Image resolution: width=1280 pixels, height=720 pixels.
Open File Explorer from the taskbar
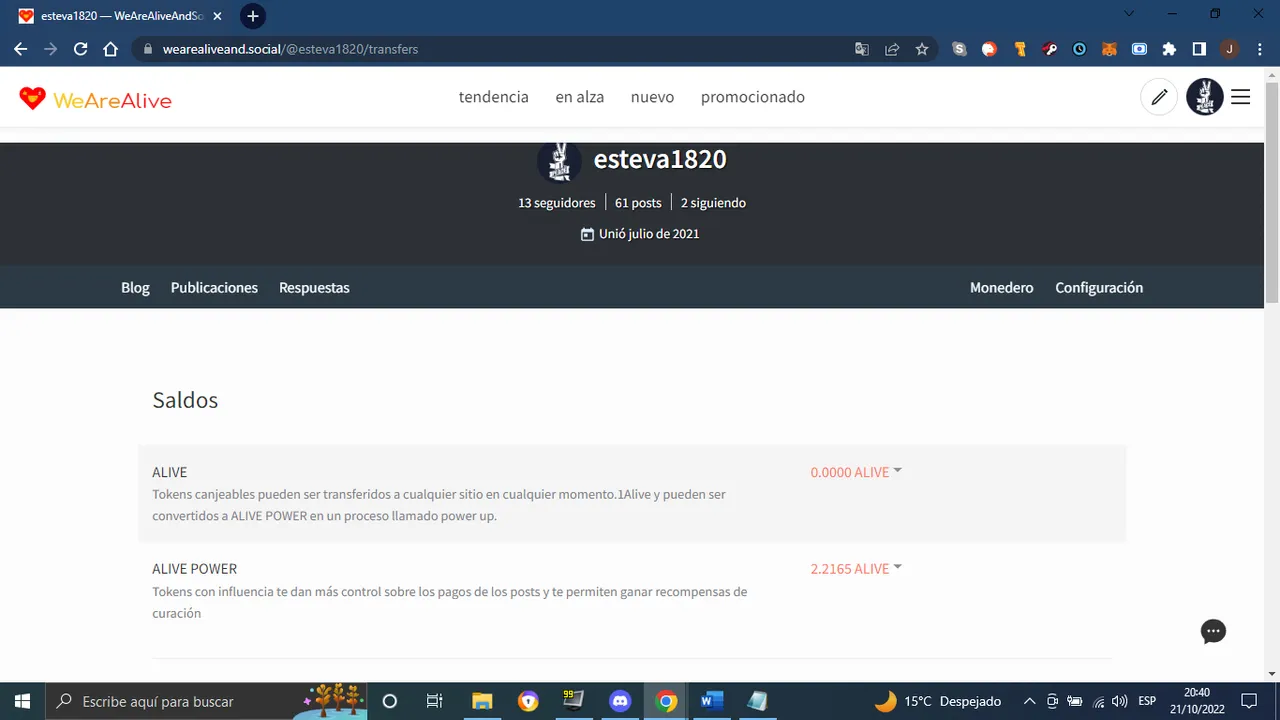click(x=482, y=701)
